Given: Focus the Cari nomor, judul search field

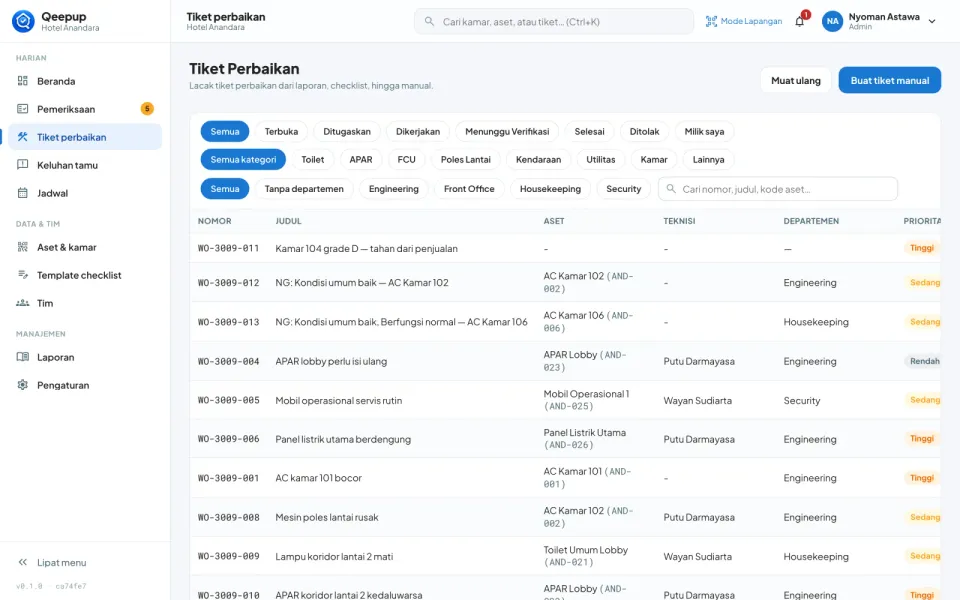Looking at the screenshot, I should (778, 189).
